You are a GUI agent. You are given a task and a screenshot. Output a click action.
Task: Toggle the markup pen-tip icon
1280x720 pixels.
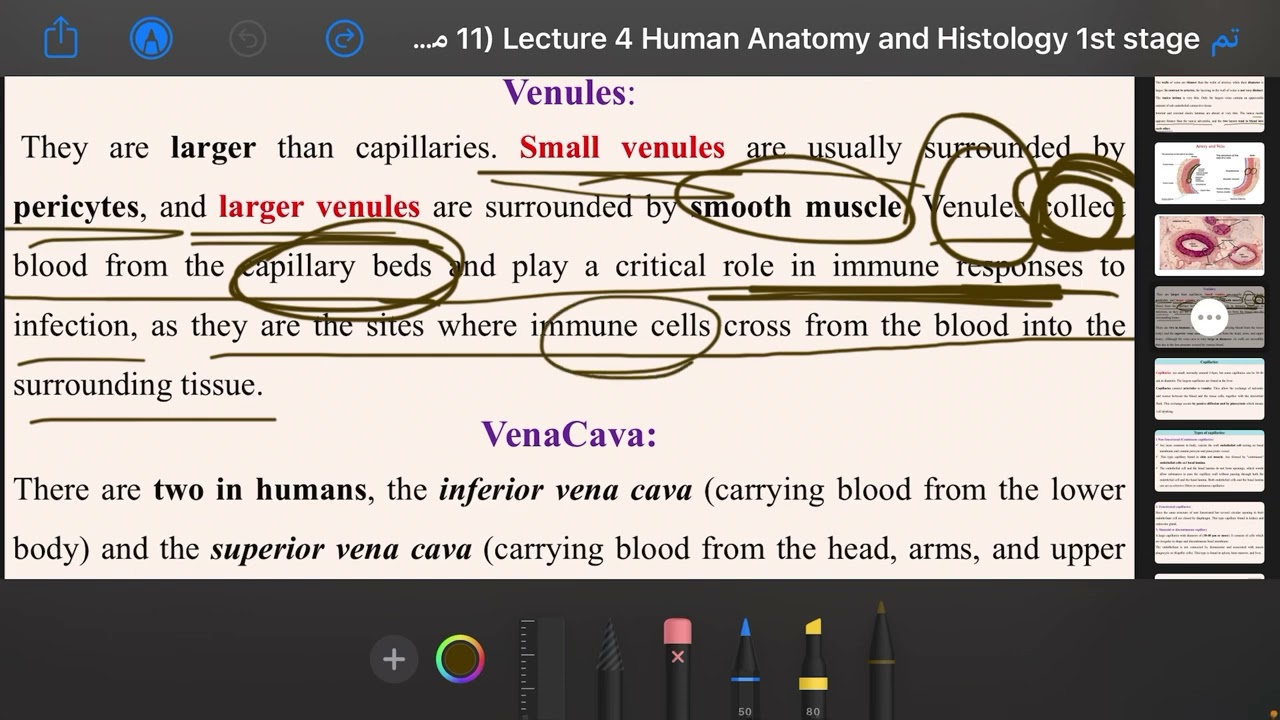pyautogui.click(x=151, y=39)
